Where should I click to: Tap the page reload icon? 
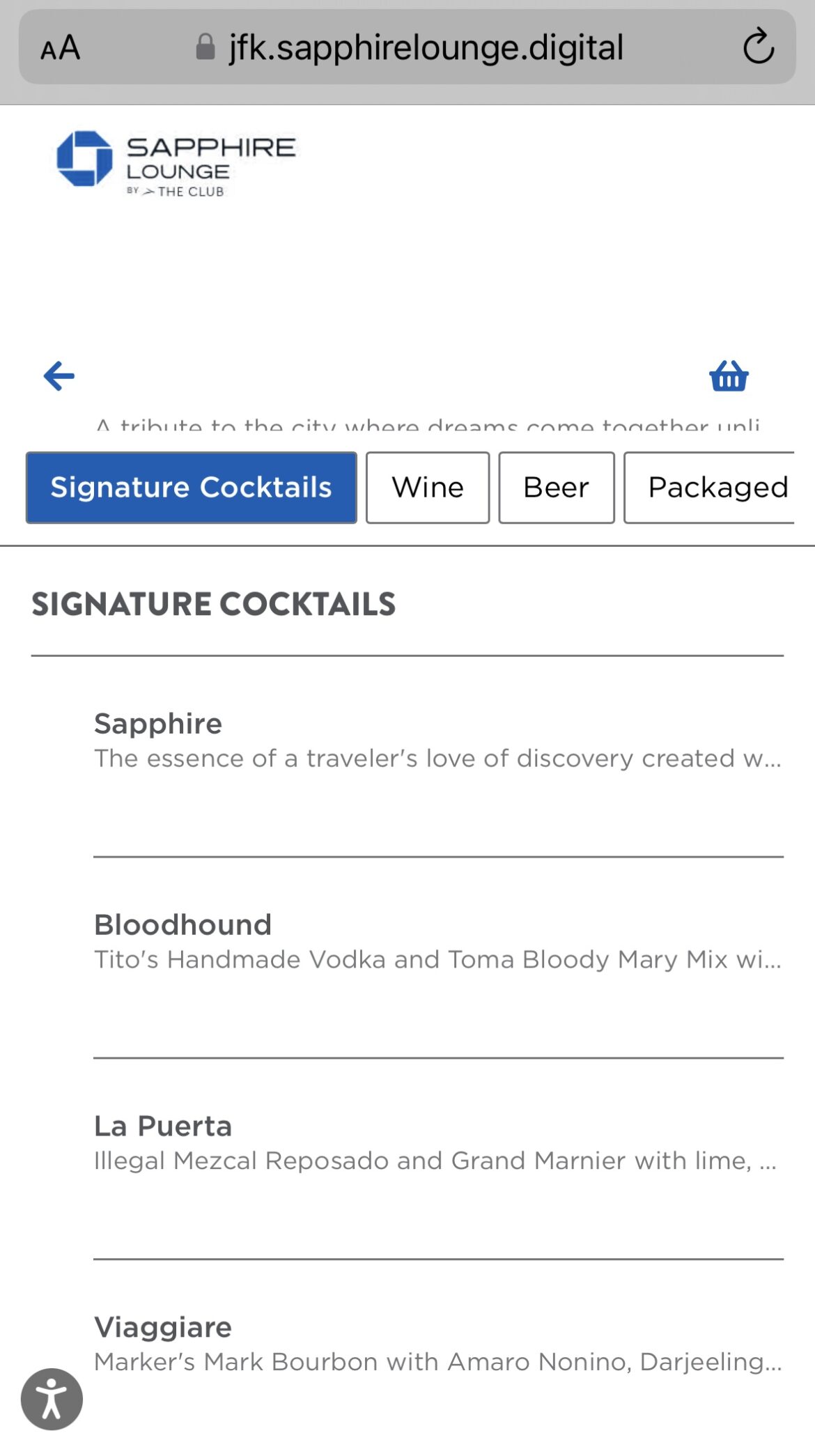click(x=758, y=47)
